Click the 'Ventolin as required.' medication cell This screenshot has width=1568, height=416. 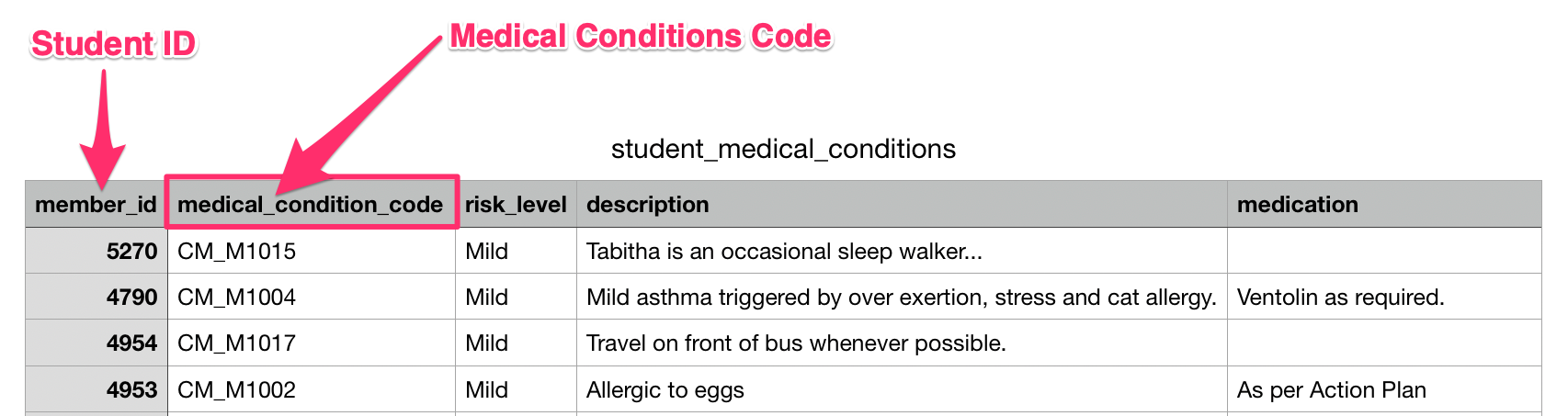[1384, 297]
